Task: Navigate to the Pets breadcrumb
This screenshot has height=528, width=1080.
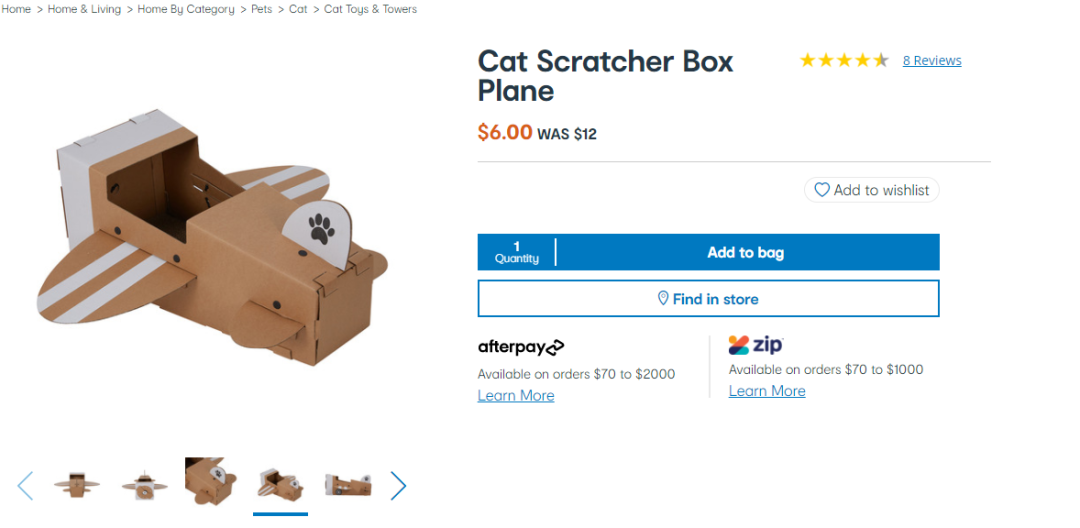Action: click(262, 10)
